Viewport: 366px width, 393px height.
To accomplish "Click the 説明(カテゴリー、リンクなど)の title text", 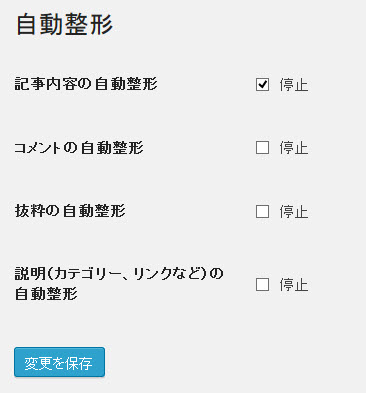I will click(x=119, y=274).
